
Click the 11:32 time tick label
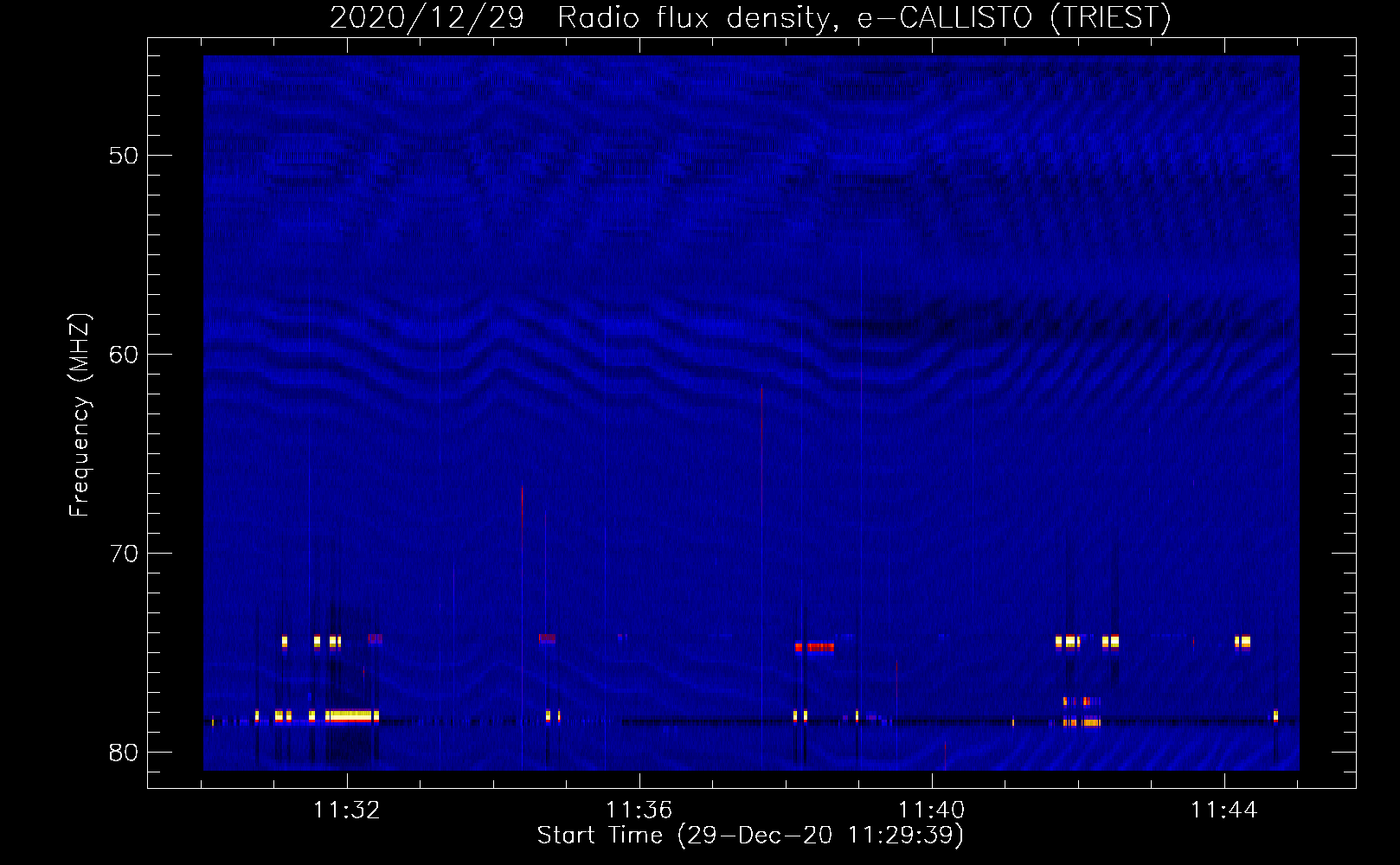[x=347, y=811]
